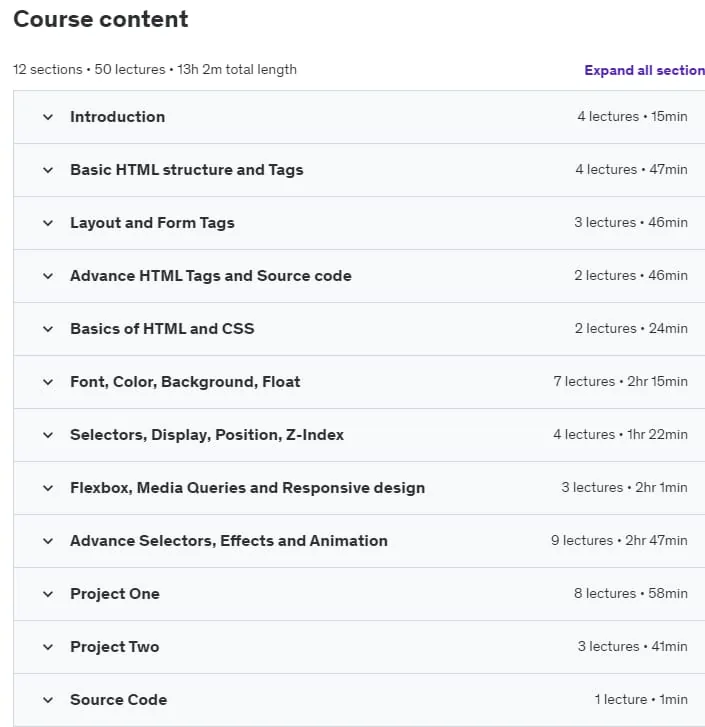Viewport: 705px width, 727px height.
Task: Click the '9 lectures • 2hr 47min' label
Action: 619,541
